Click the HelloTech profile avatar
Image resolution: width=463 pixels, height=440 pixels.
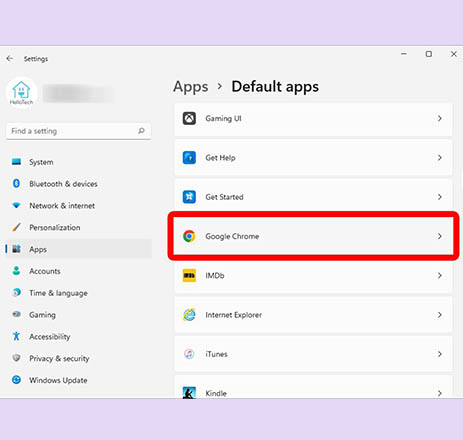point(21,92)
